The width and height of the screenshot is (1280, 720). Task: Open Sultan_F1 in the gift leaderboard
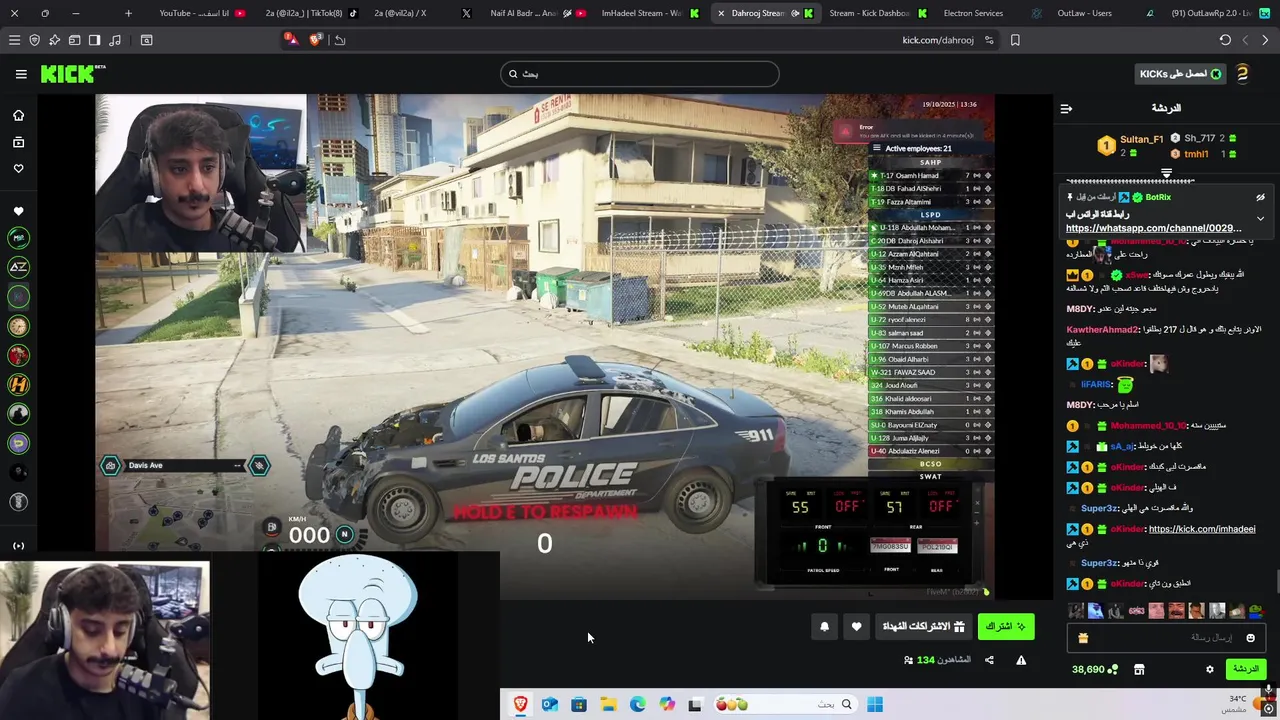(x=1141, y=139)
